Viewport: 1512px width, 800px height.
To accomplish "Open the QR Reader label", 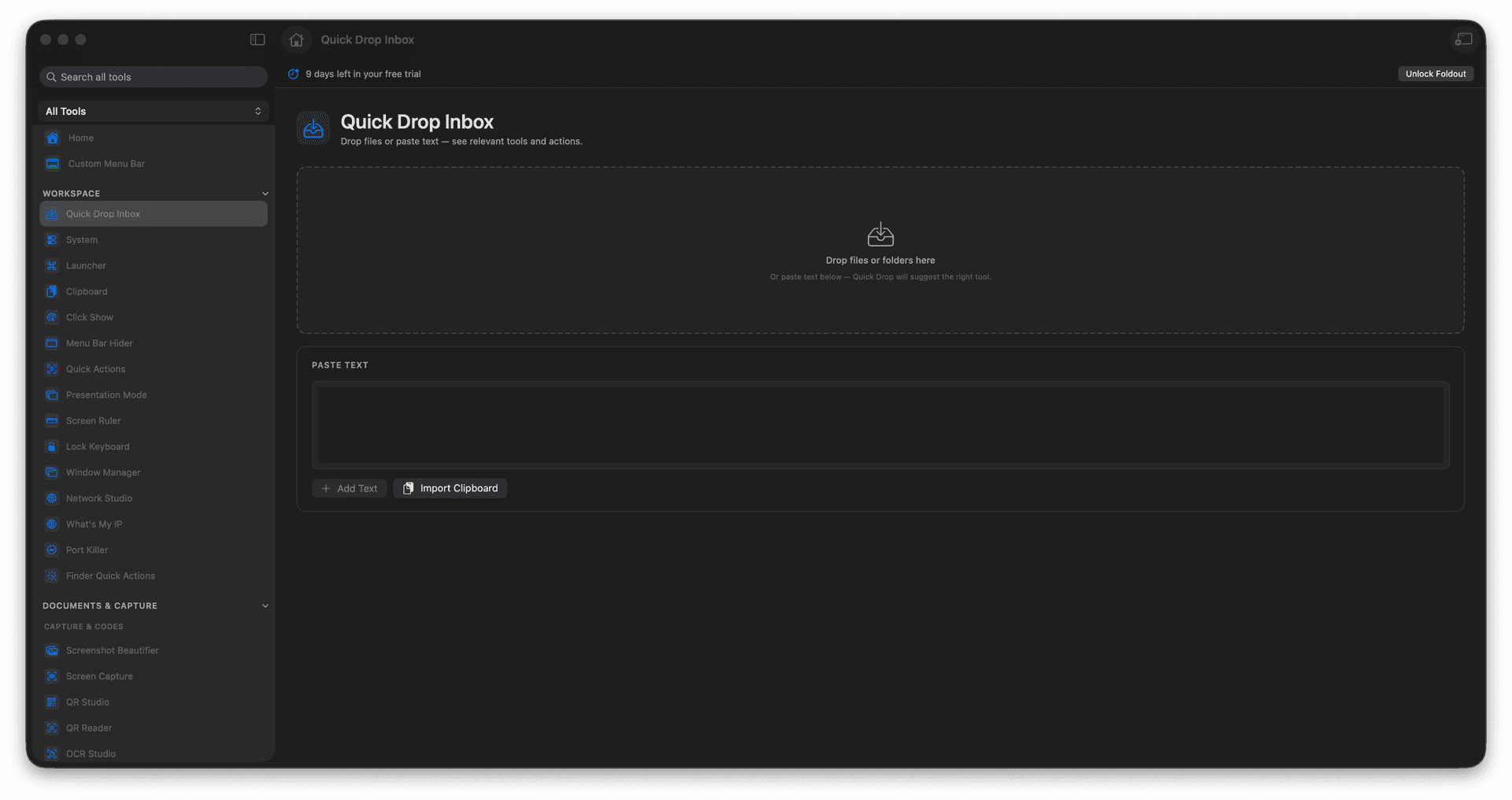I will tap(89, 728).
